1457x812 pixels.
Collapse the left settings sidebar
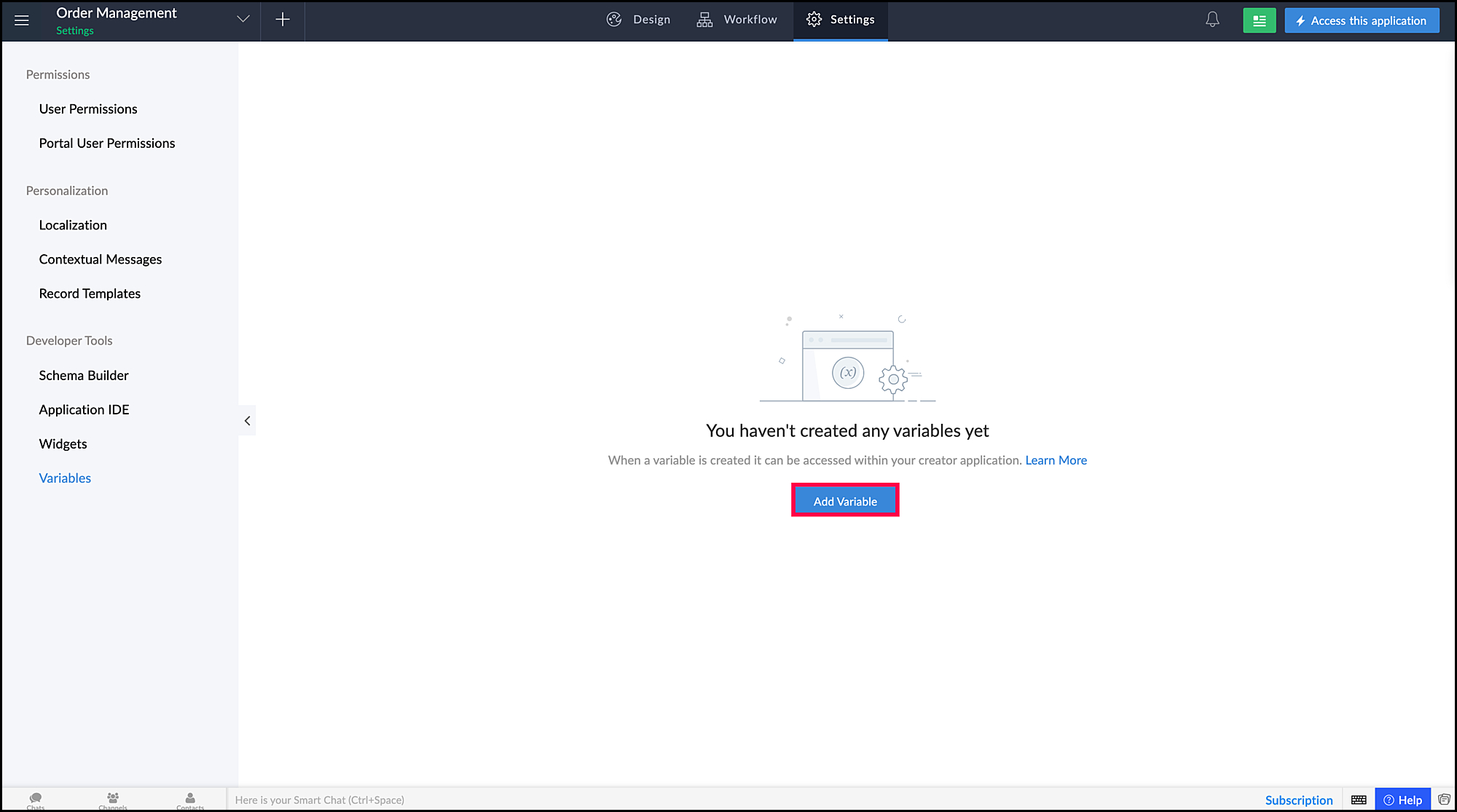click(247, 420)
